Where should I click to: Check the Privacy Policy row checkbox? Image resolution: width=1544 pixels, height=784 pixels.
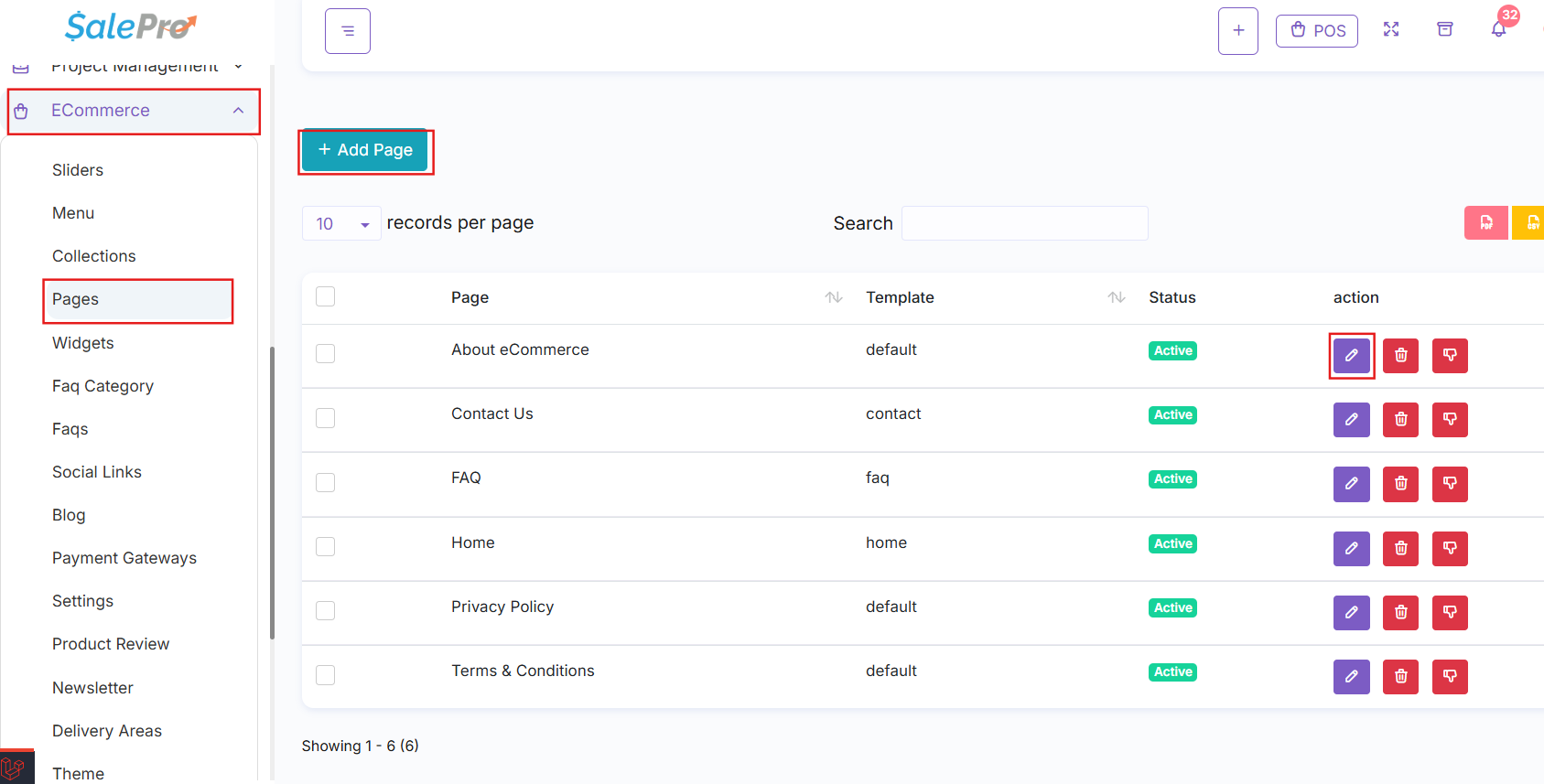pos(325,610)
